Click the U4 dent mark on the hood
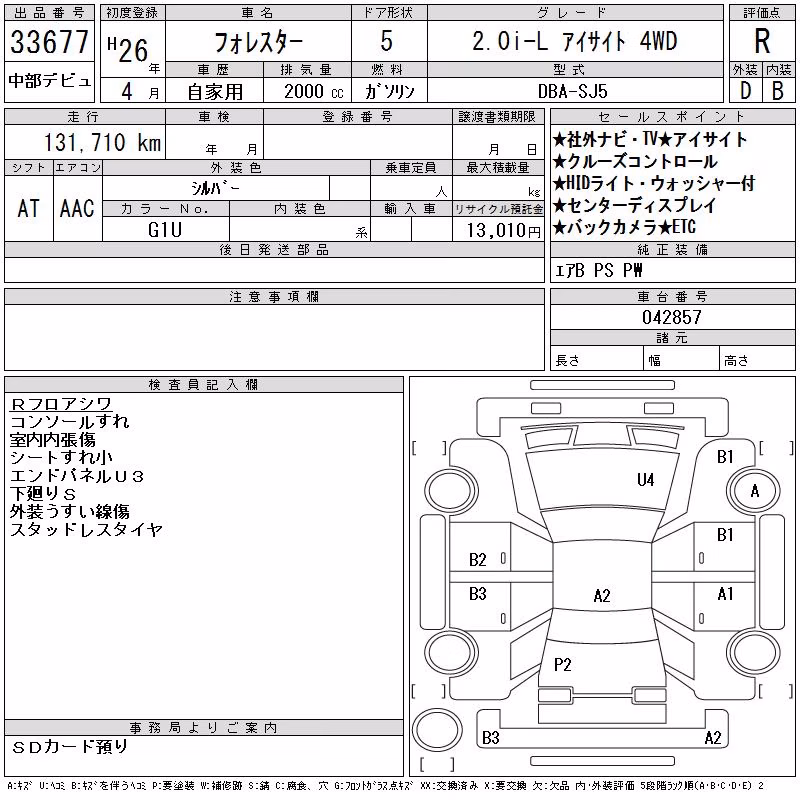 click(x=645, y=480)
